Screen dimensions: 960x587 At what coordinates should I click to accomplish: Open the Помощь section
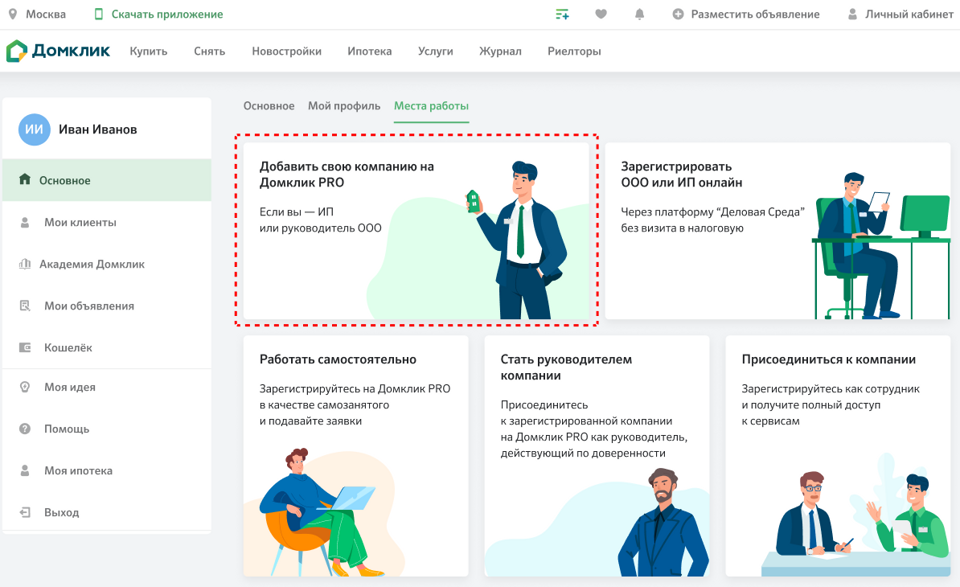107,428
